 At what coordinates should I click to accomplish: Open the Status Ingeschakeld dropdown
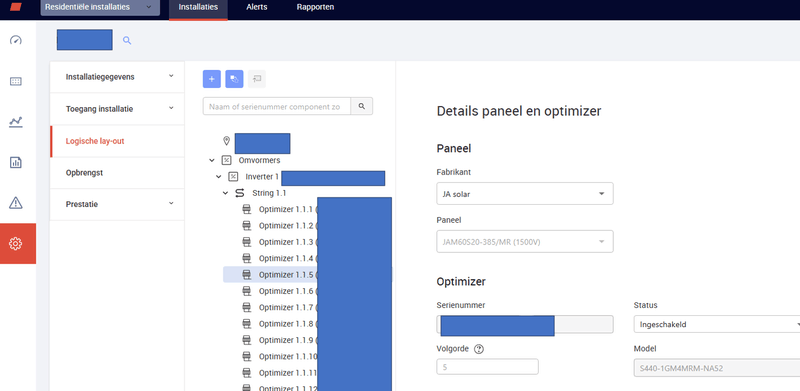[717, 324]
